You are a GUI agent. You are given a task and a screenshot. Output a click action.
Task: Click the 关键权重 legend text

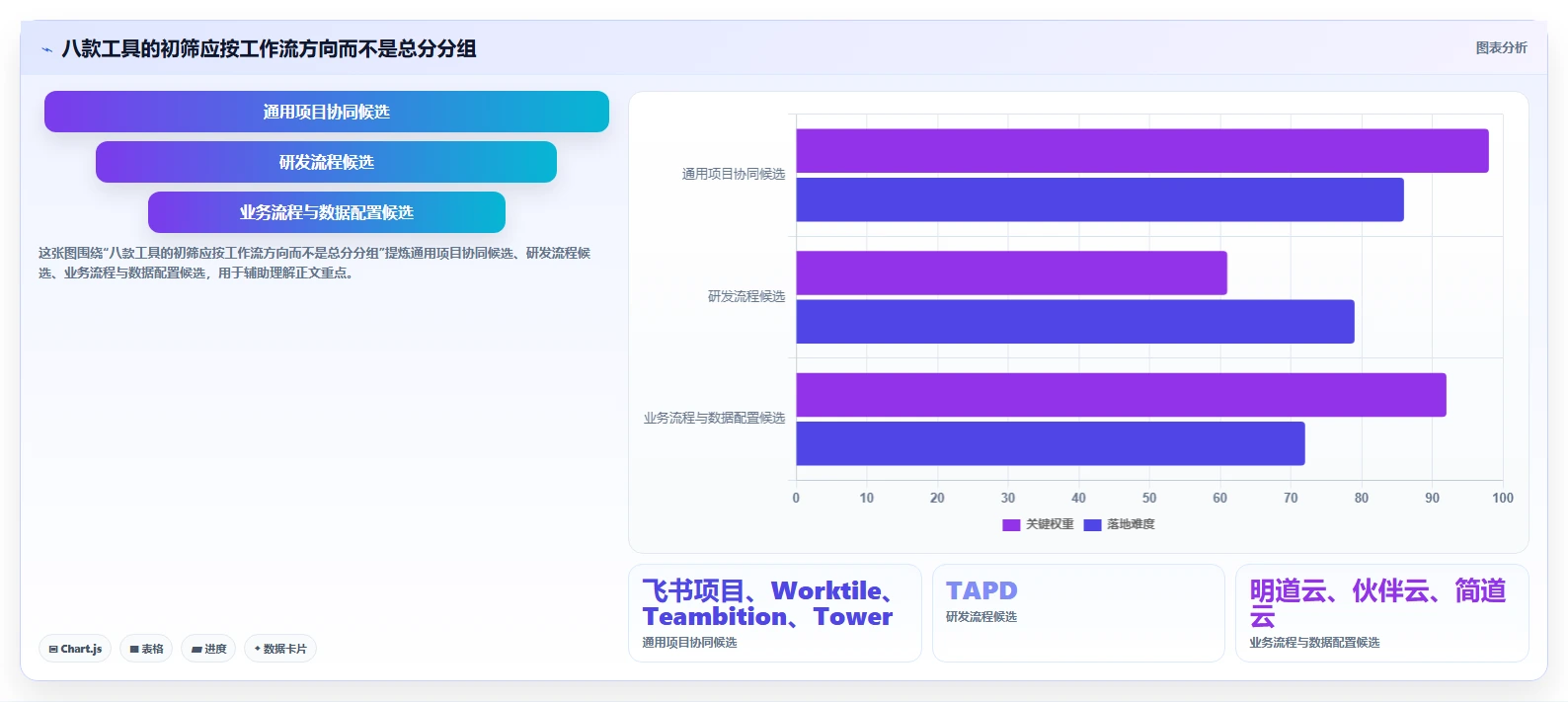point(1050,524)
